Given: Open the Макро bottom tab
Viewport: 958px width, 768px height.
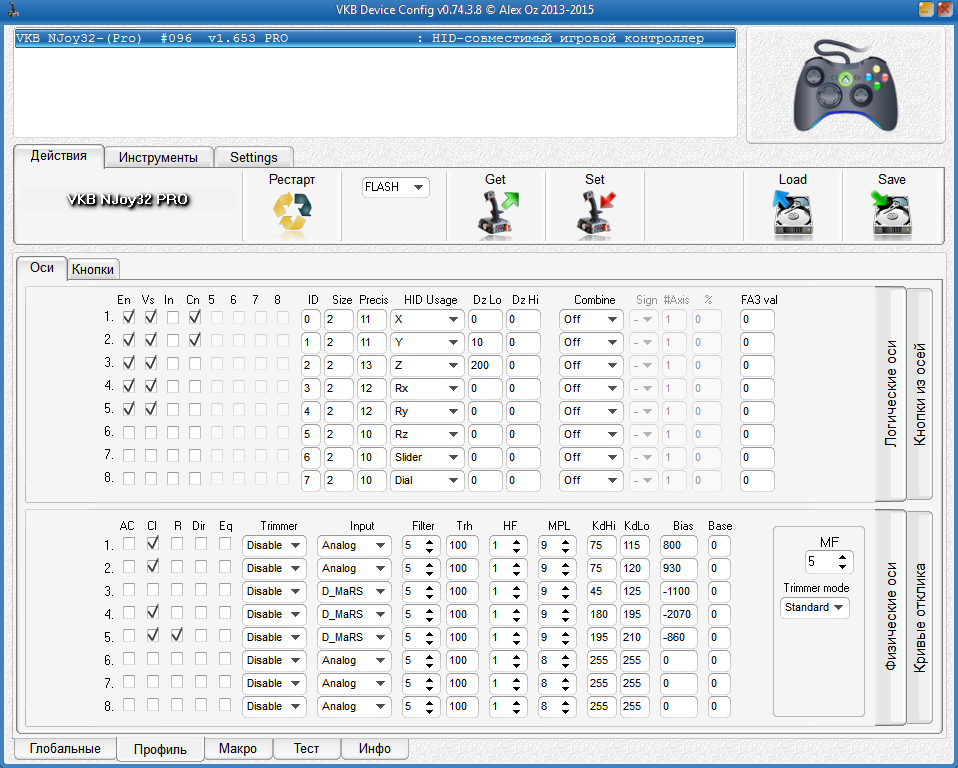Looking at the screenshot, I should click(238, 748).
